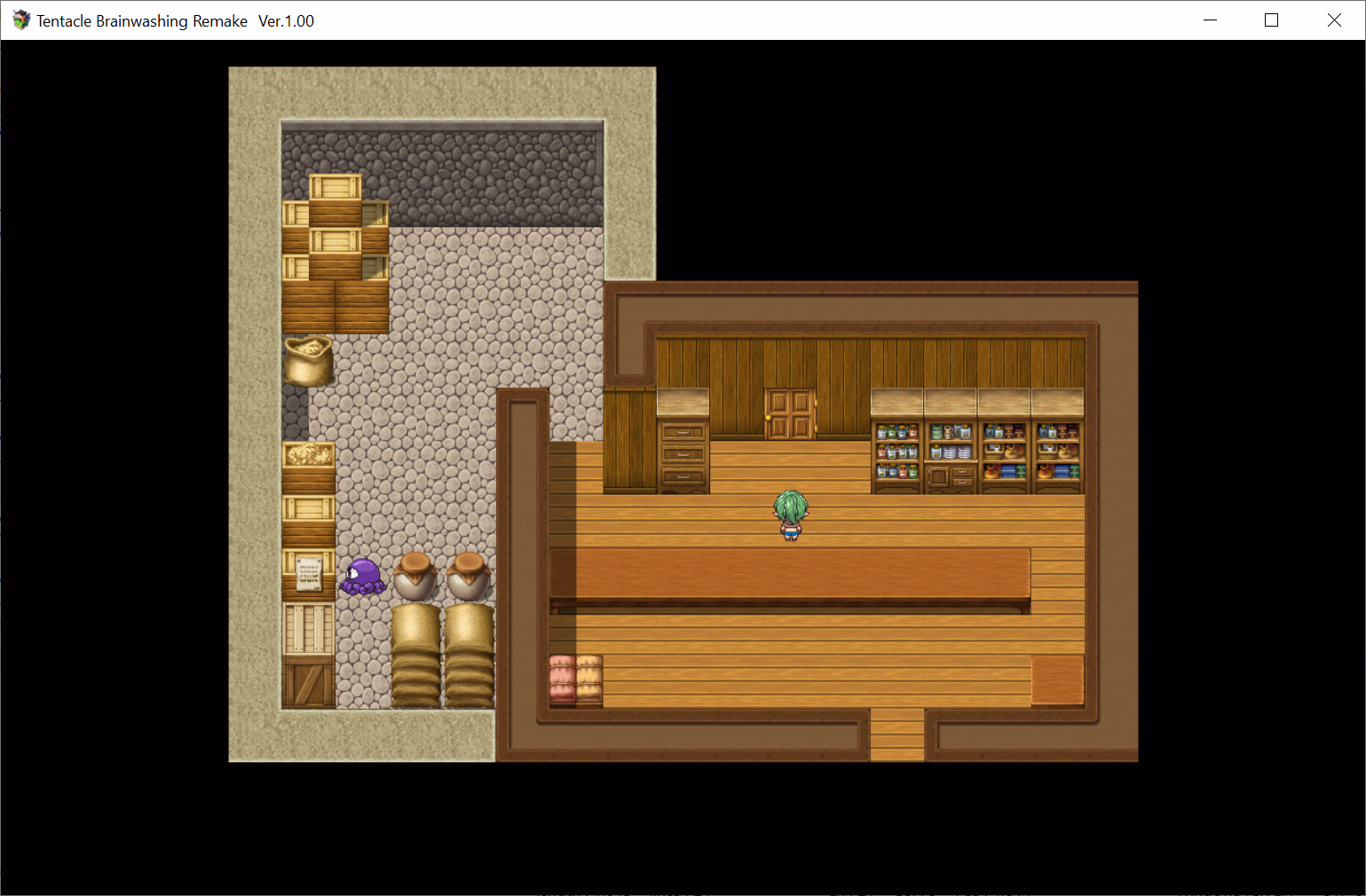The height and width of the screenshot is (896, 1366).
Task: Click the clay pot beside the octopus
Action: 415,576
